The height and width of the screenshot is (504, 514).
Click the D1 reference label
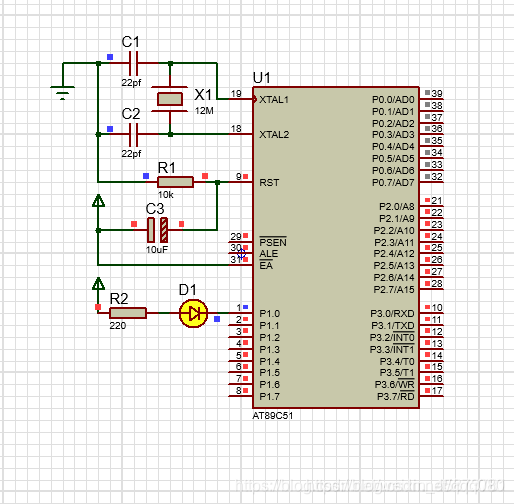pyautogui.click(x=188, y=290)
